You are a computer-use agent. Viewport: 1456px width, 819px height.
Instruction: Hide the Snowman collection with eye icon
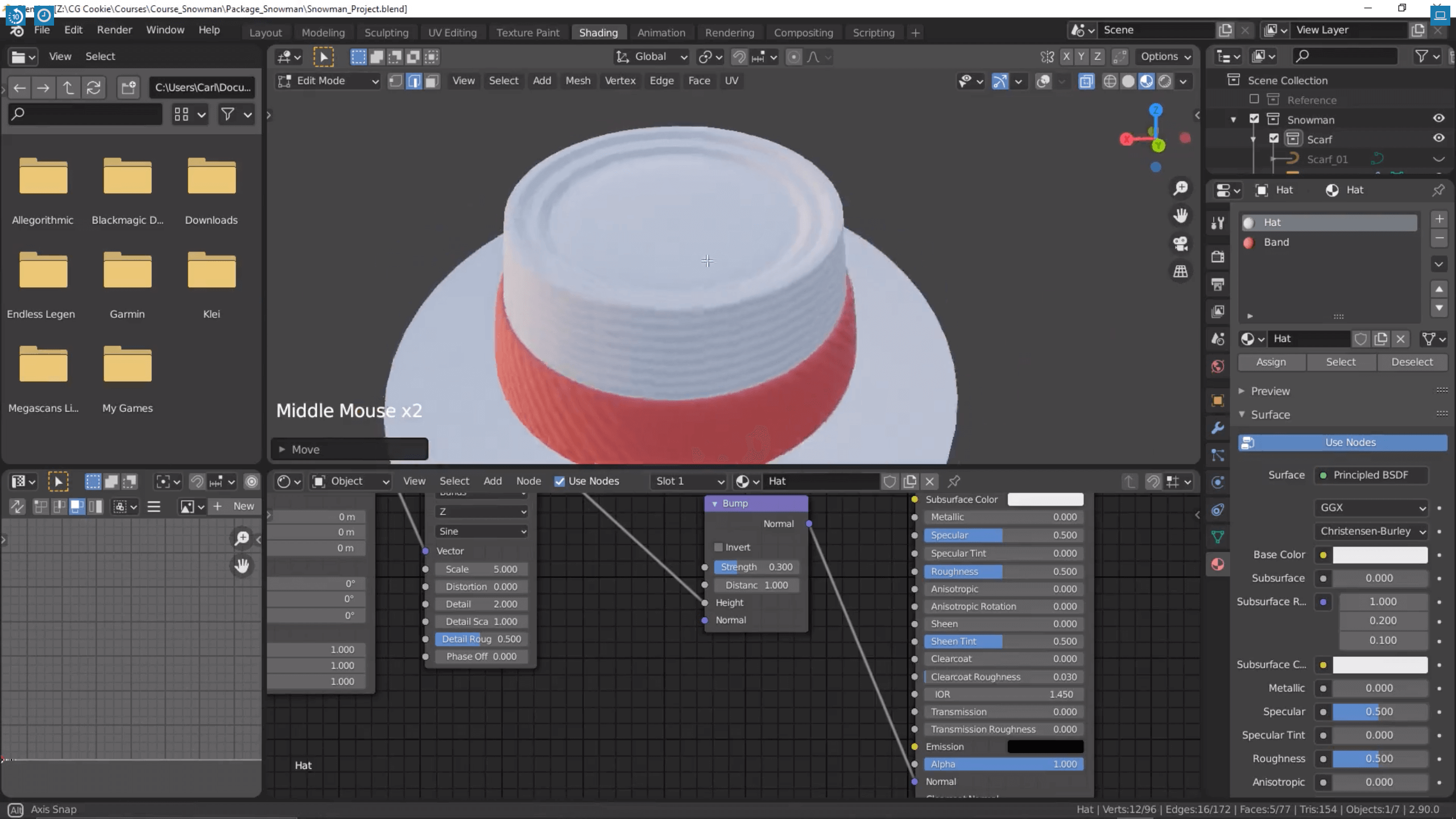pyautogui.click(x=1438, y=119)
